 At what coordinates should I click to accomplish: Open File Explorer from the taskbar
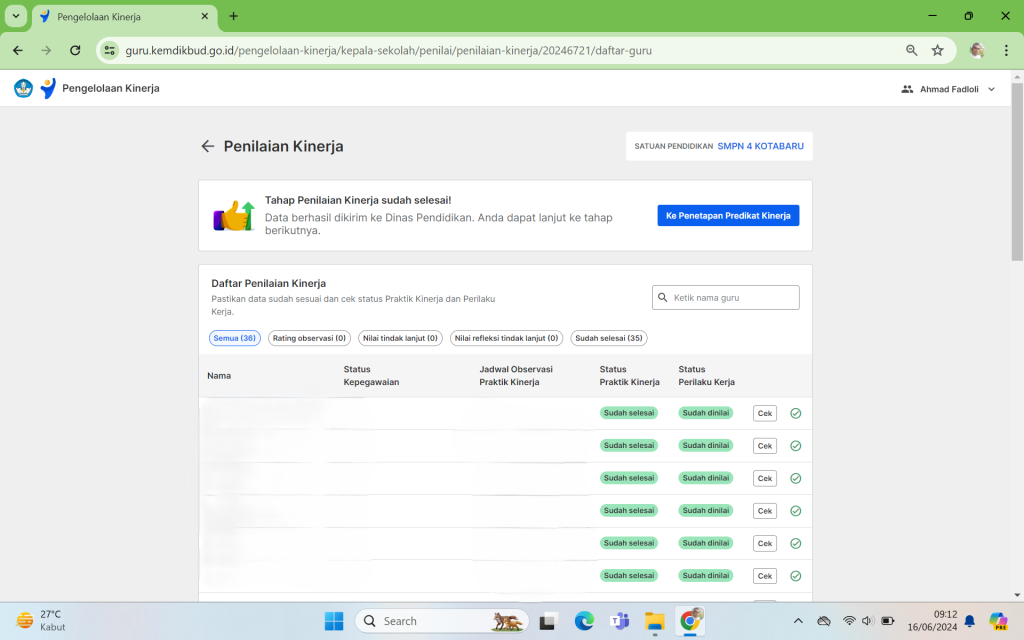(x=654, y=621)
